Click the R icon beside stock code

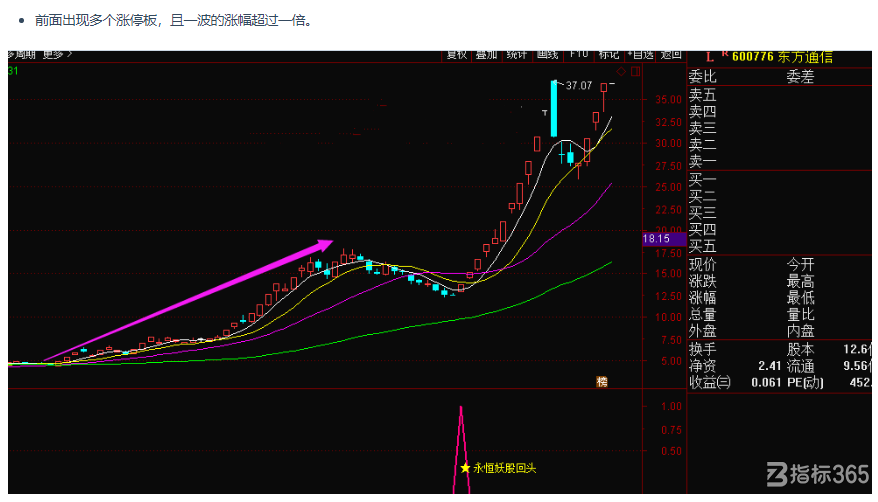click(x=725, y=54)
